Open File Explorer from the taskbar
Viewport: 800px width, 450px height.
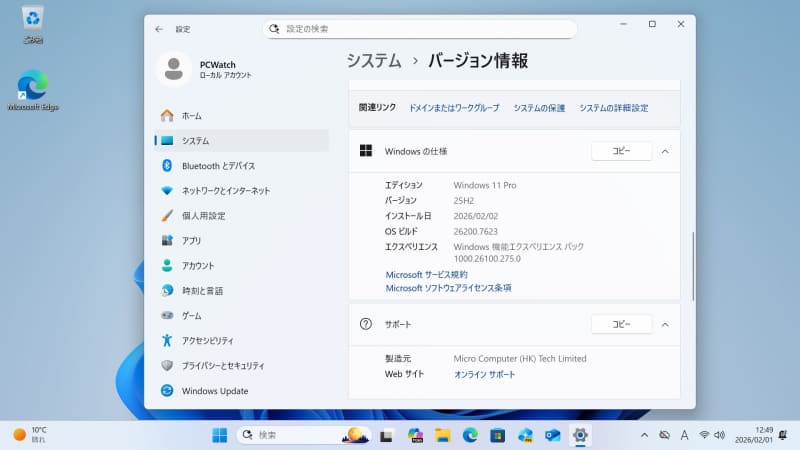(442, 435)
